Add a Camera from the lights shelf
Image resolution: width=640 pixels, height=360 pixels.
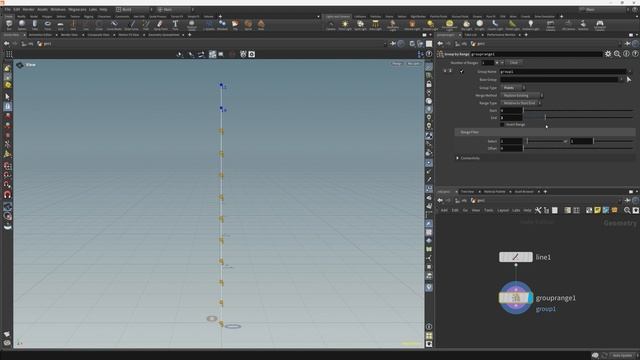[x=331, y=25]
